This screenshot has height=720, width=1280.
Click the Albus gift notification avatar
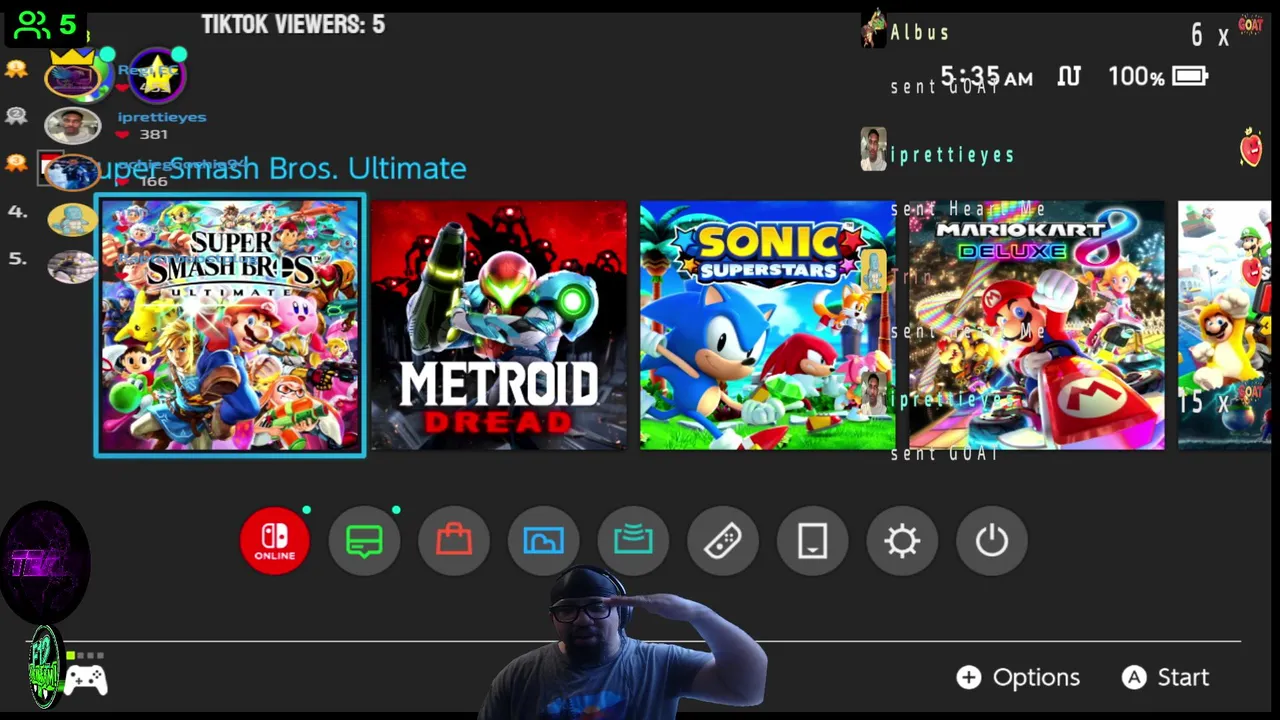point(874,29)
